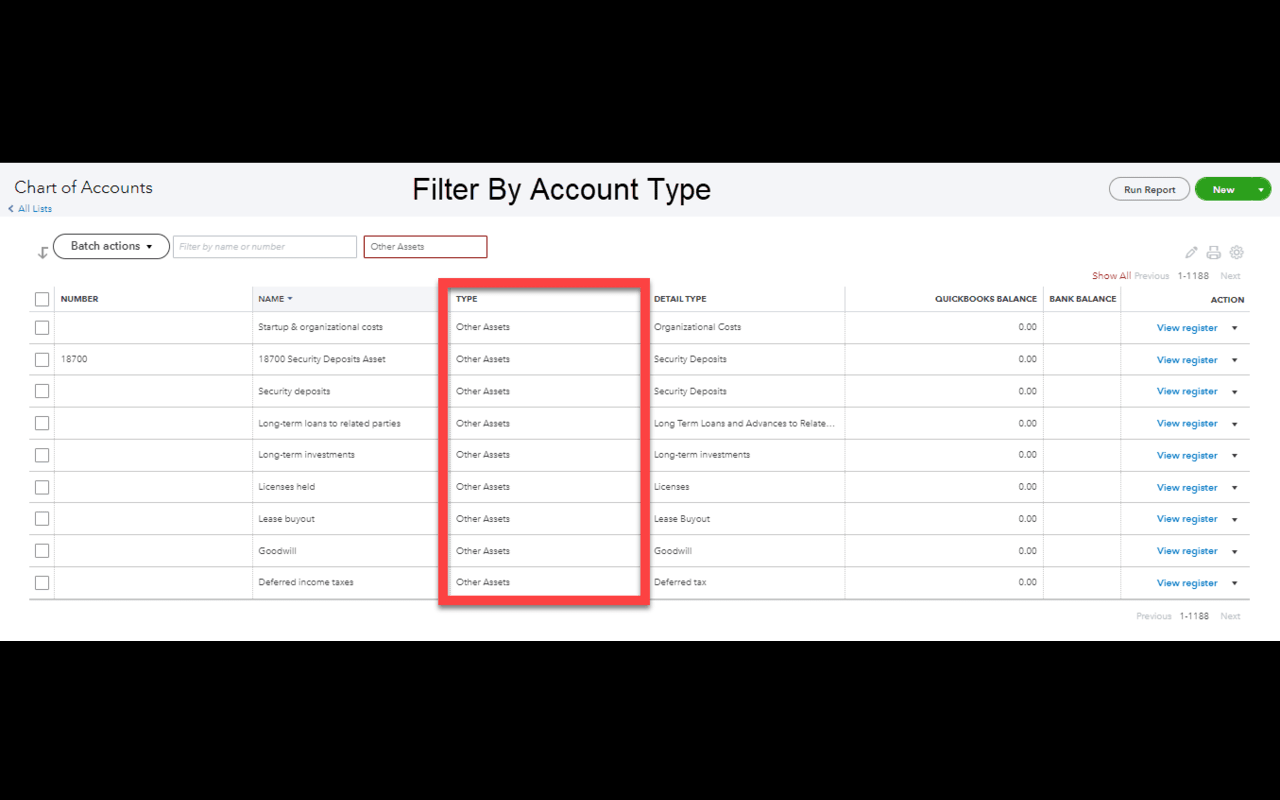Screen dimensions: 1280x800
Task: Go to the next page of accounts
Action: click(1230, 275)
